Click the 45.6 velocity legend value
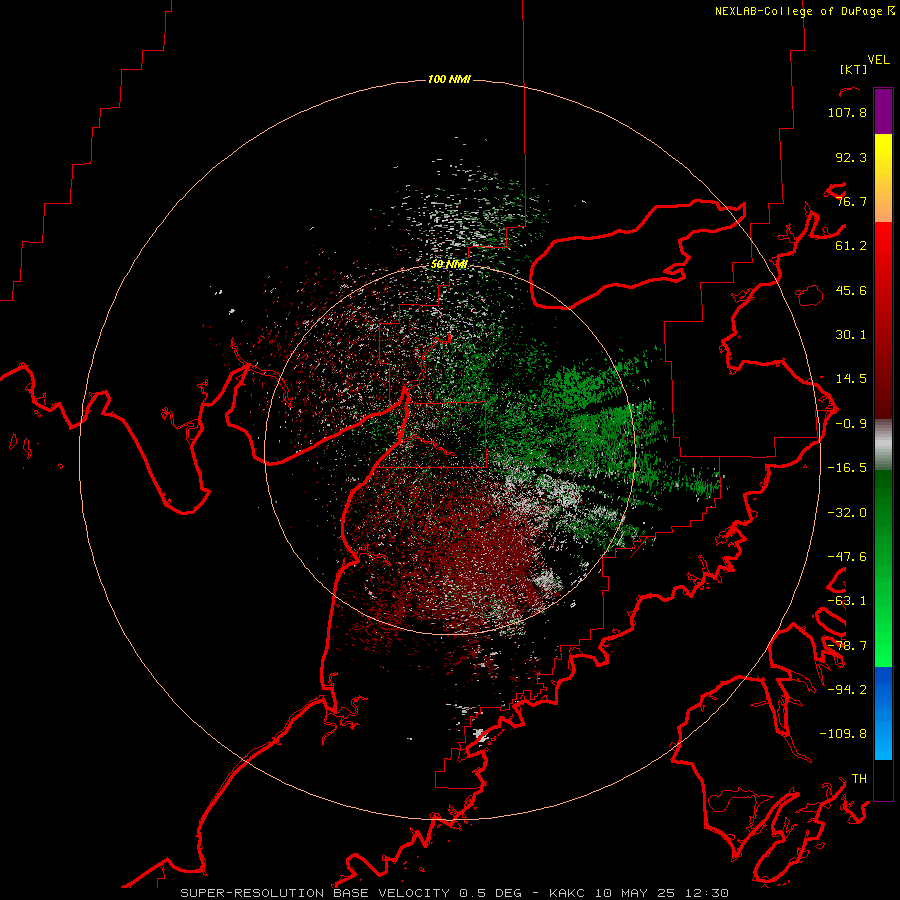This screenshot has height=900, width=900. (851, 290)
